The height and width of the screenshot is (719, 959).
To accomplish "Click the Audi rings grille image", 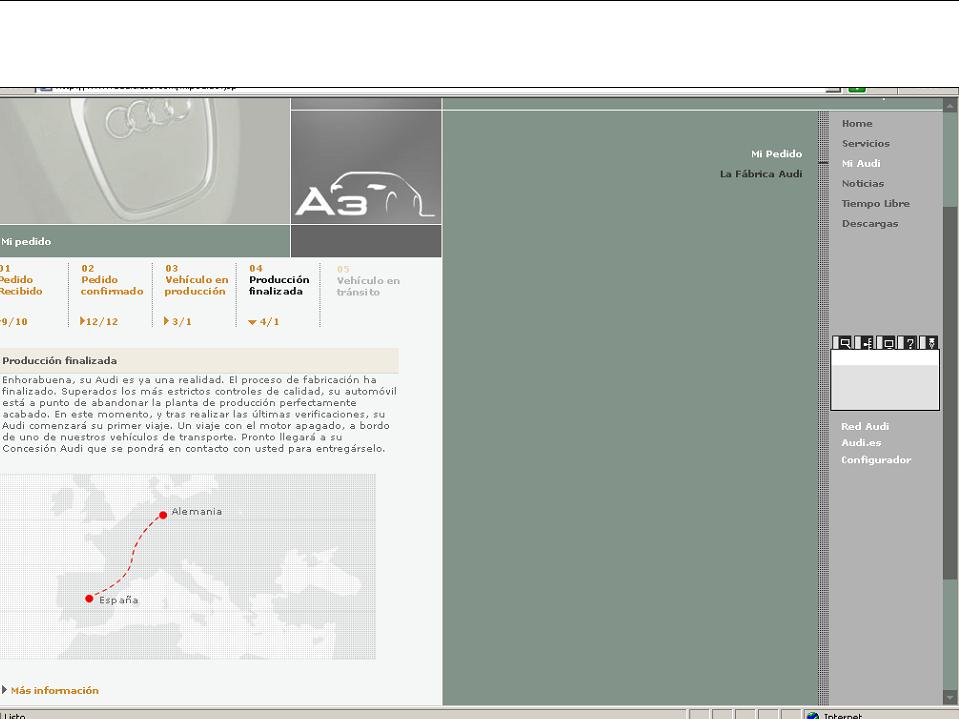I will click(x=145, y=161).
